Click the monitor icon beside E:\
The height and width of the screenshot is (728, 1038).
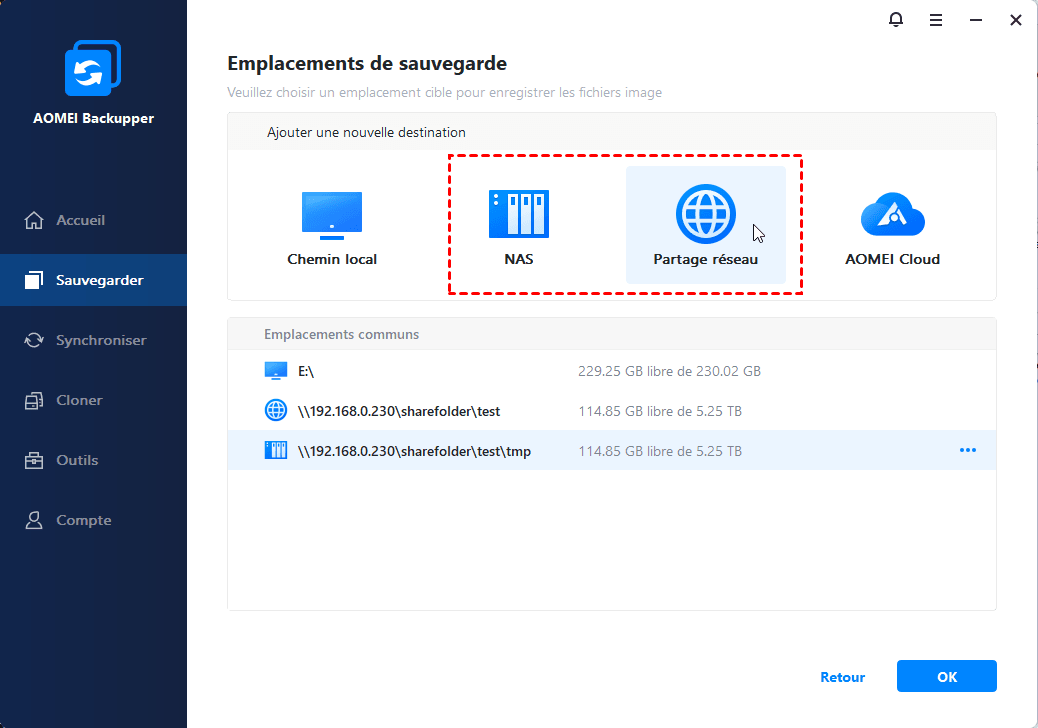point(275,371)
